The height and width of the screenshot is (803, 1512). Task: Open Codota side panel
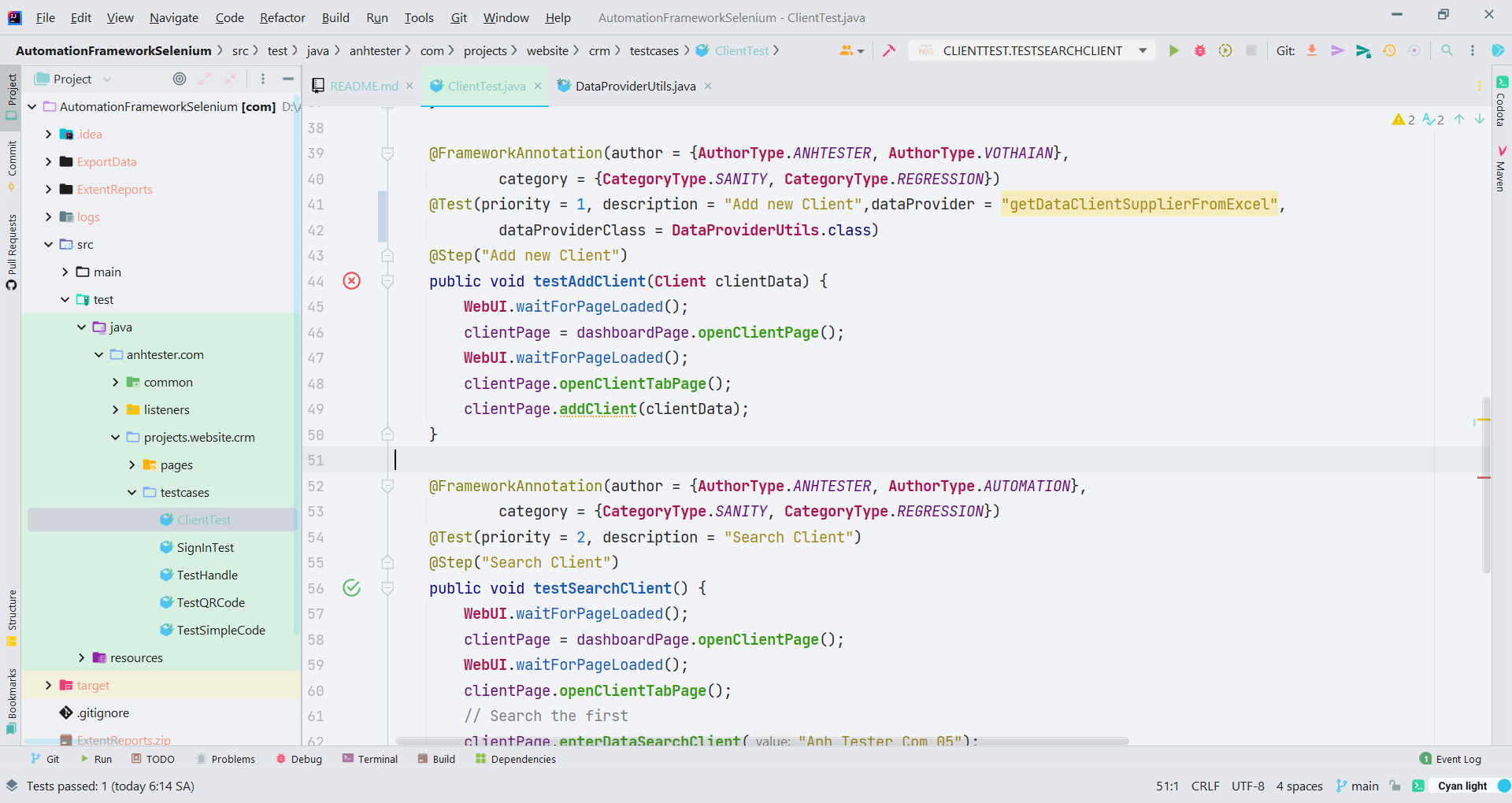[1501, 102]
